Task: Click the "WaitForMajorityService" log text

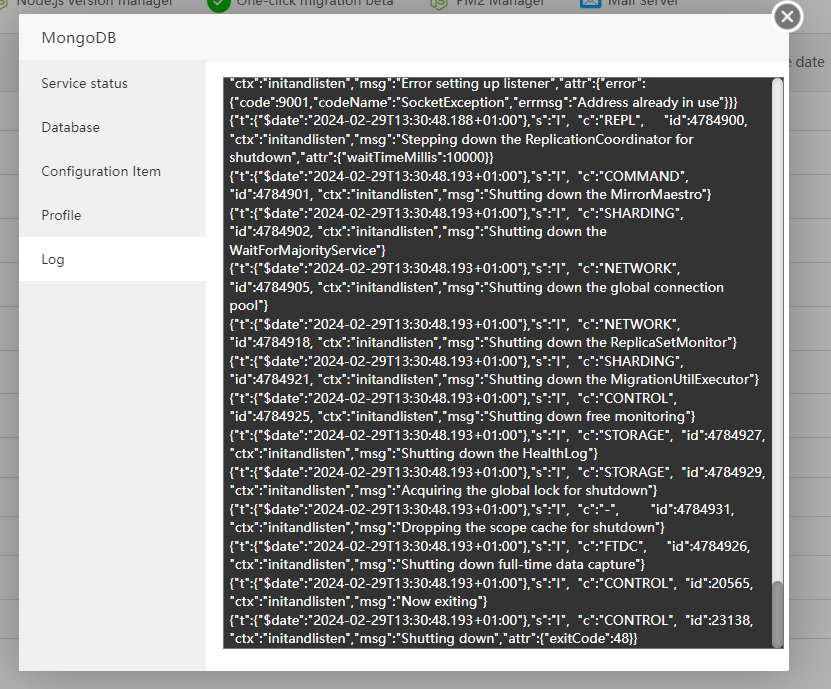Action: (303, 250)
